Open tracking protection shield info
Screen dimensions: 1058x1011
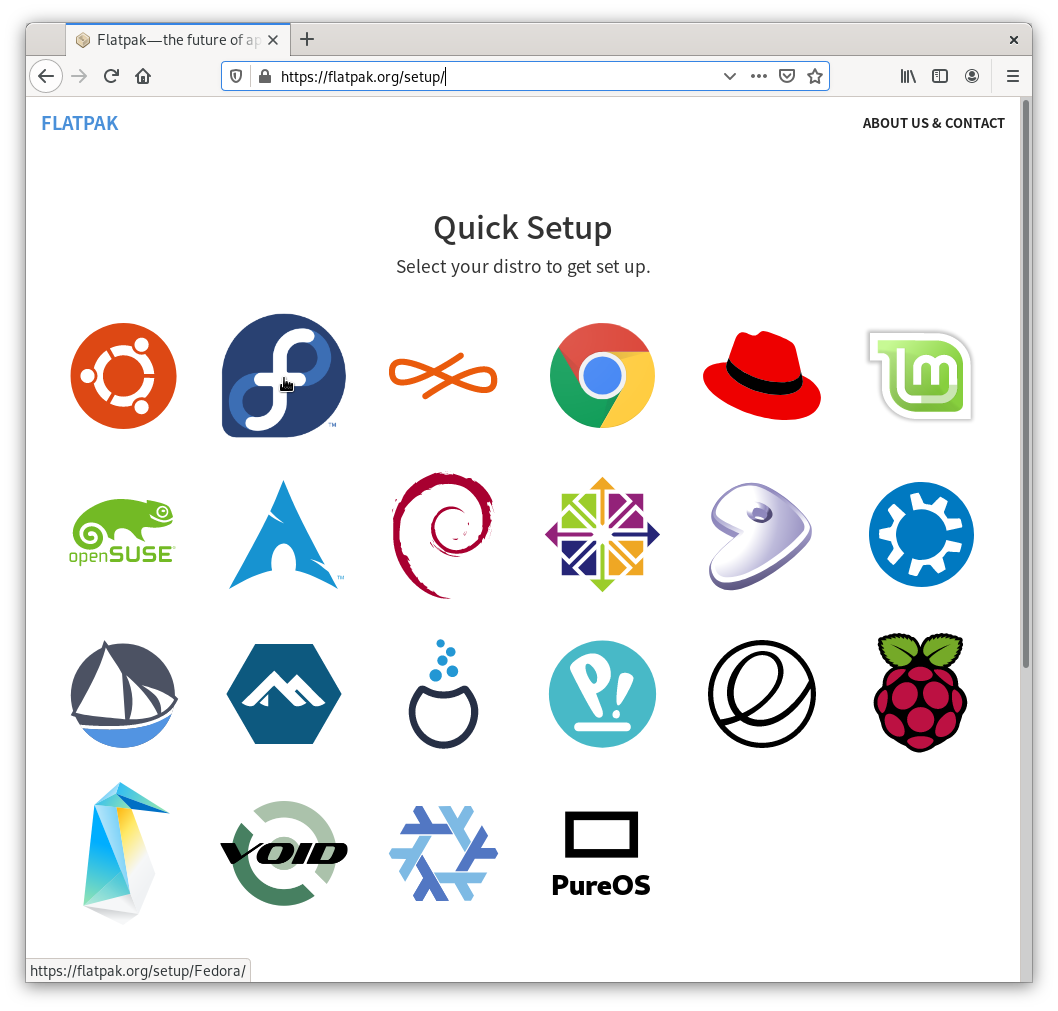[235, 76]
